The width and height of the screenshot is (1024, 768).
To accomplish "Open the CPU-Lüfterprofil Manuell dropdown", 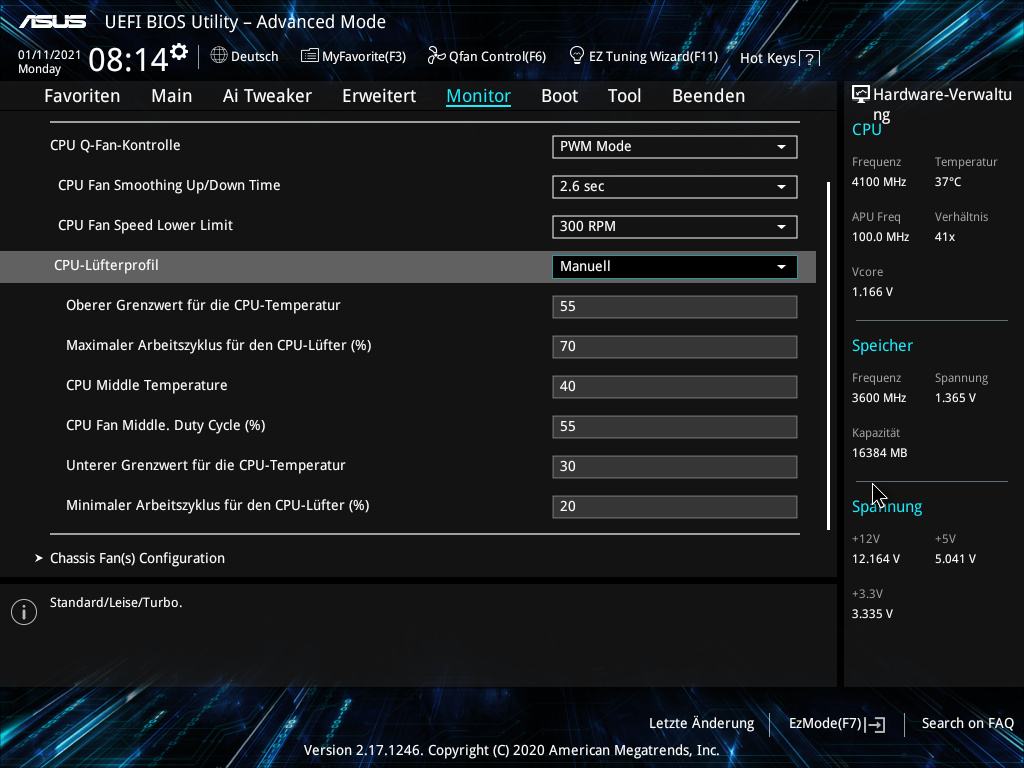I will point(675,266).
